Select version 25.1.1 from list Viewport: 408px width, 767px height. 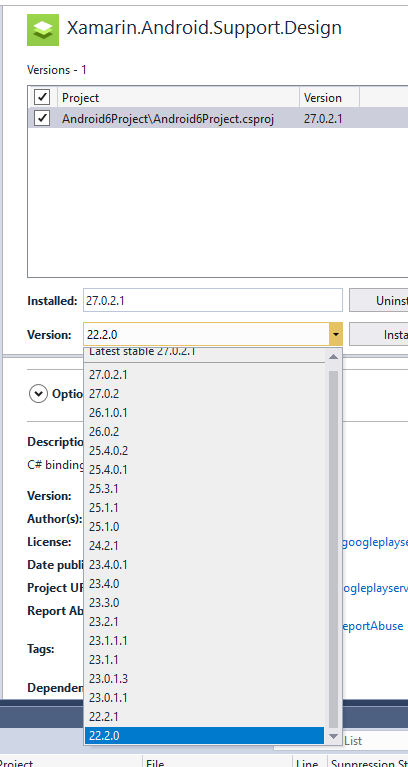click(204, 508)
